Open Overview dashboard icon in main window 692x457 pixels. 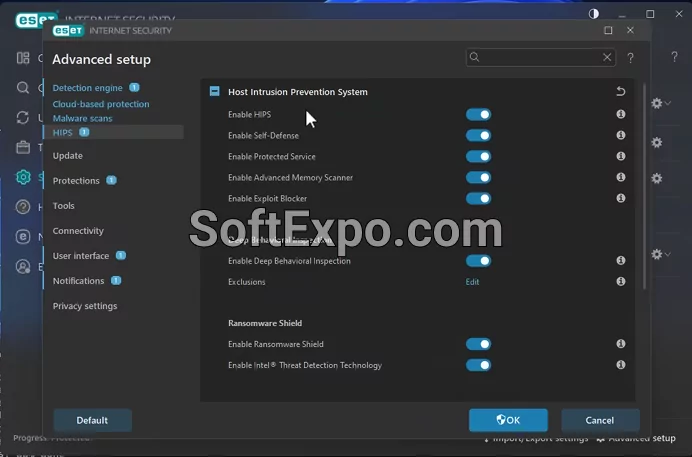click(23, 58)
